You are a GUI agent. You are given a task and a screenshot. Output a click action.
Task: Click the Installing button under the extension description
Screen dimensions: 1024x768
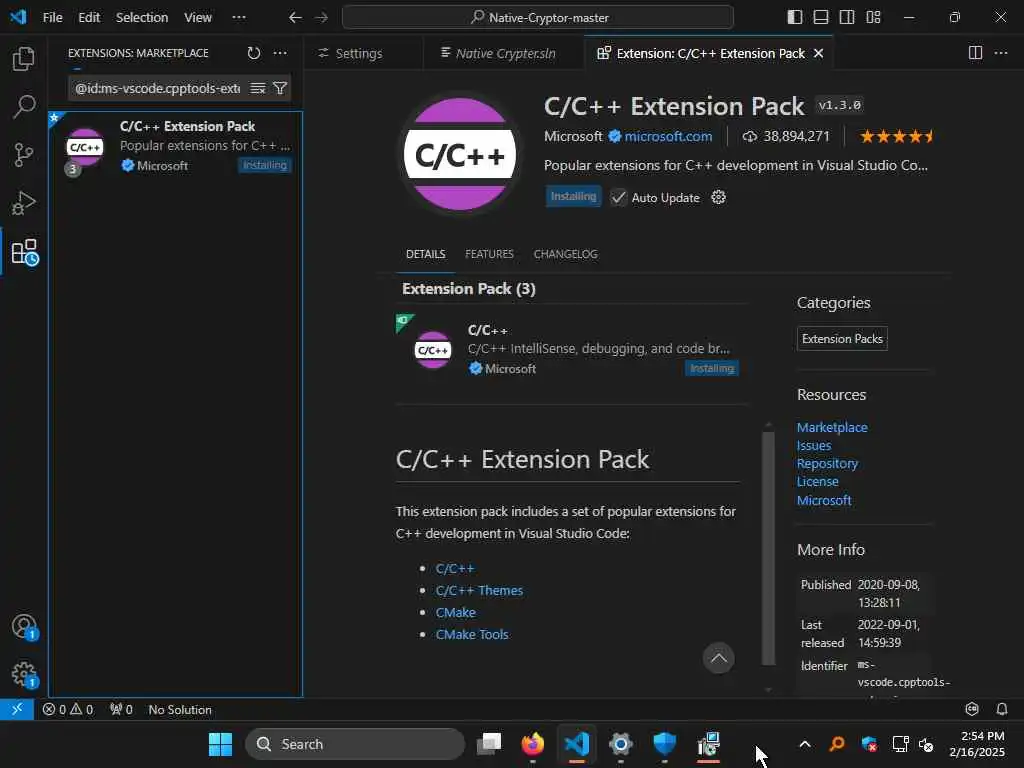[573, 197]
